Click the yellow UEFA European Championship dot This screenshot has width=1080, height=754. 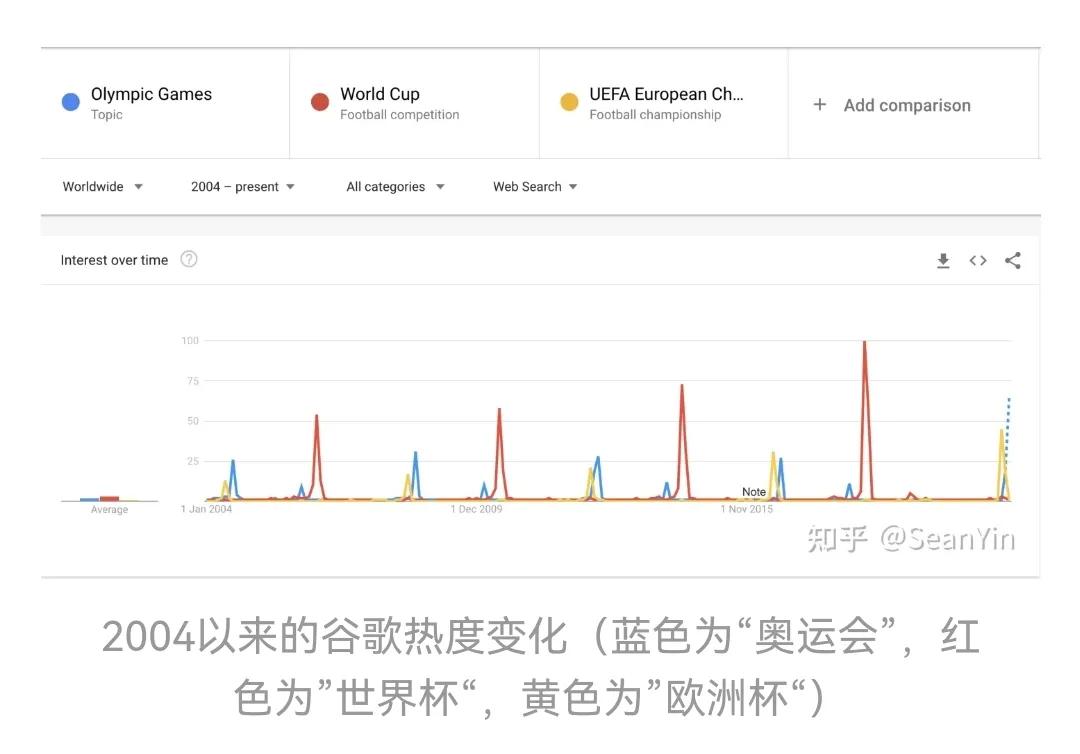[568, 101]
